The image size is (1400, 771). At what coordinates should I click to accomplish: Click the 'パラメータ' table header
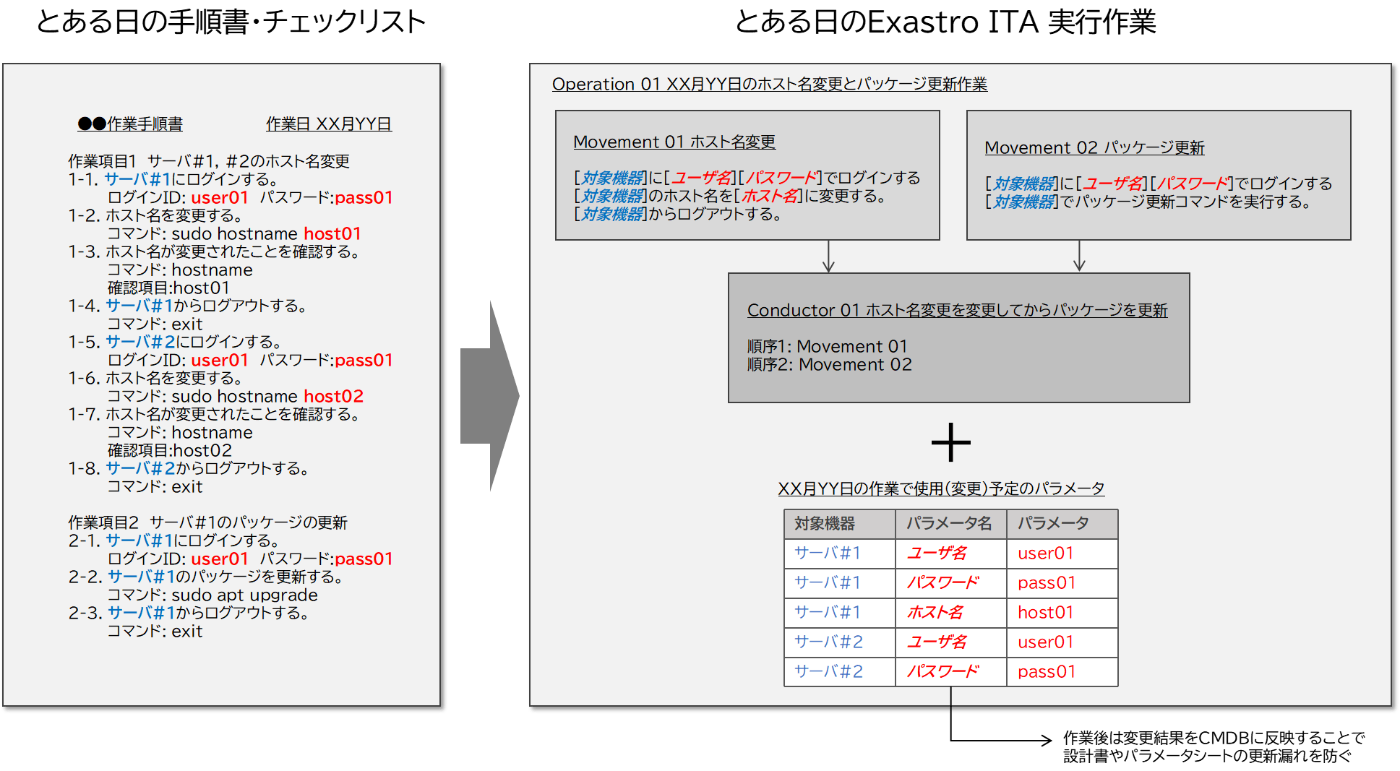tap(1062, 524)
